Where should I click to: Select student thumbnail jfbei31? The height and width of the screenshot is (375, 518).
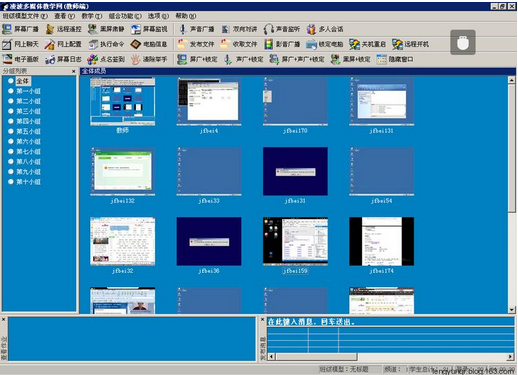point(295,172)
